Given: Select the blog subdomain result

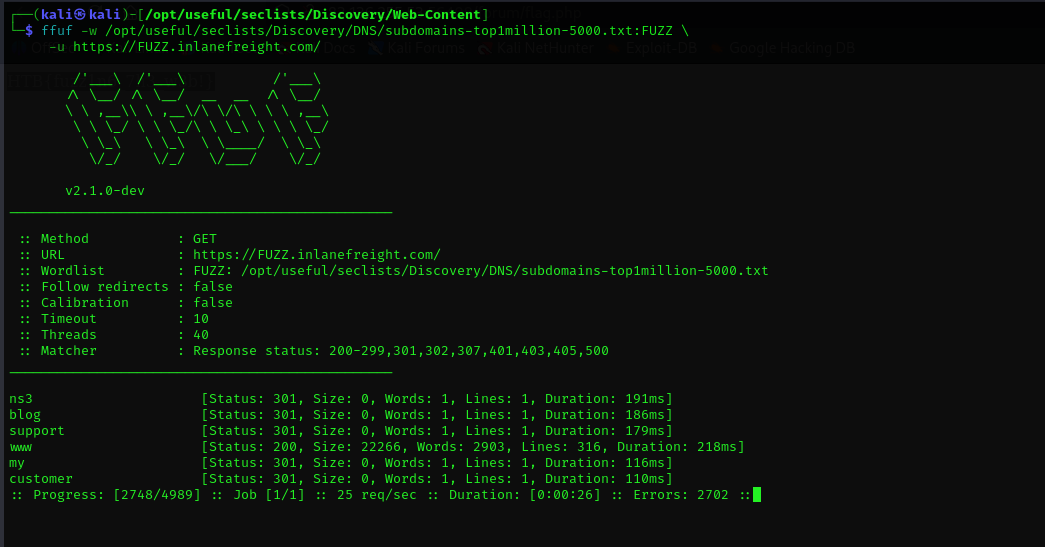Looking at the screenshot, I should point(25,415).
